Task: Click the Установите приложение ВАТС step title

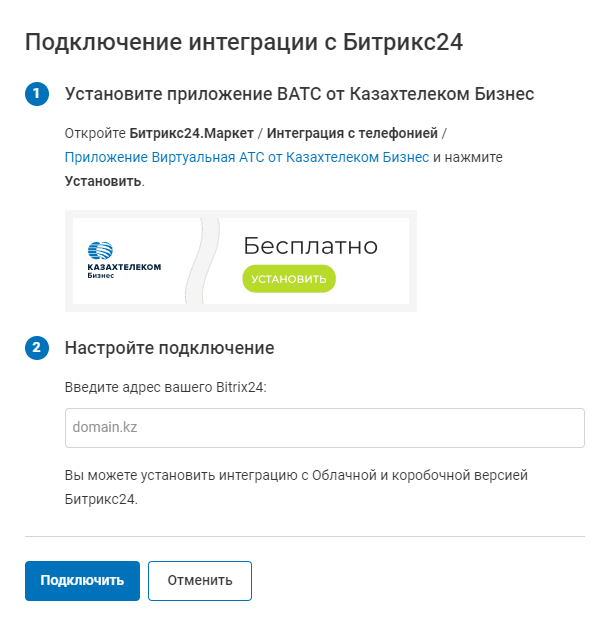Action: click(299, 94)
